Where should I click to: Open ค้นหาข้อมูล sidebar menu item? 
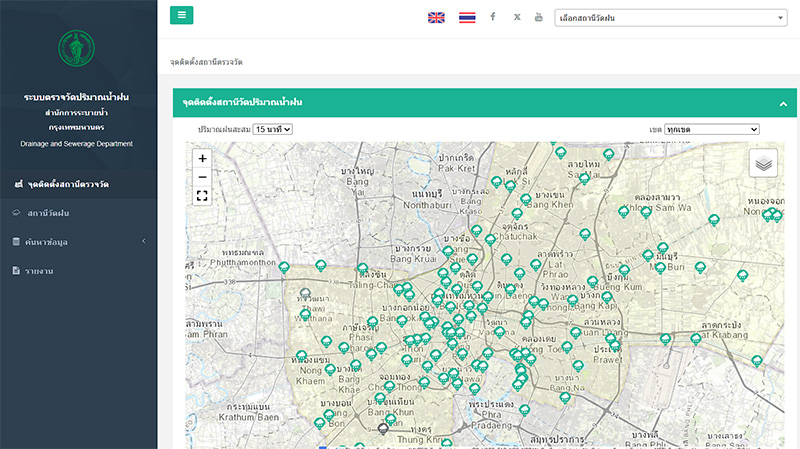click(x=79, y=242)
